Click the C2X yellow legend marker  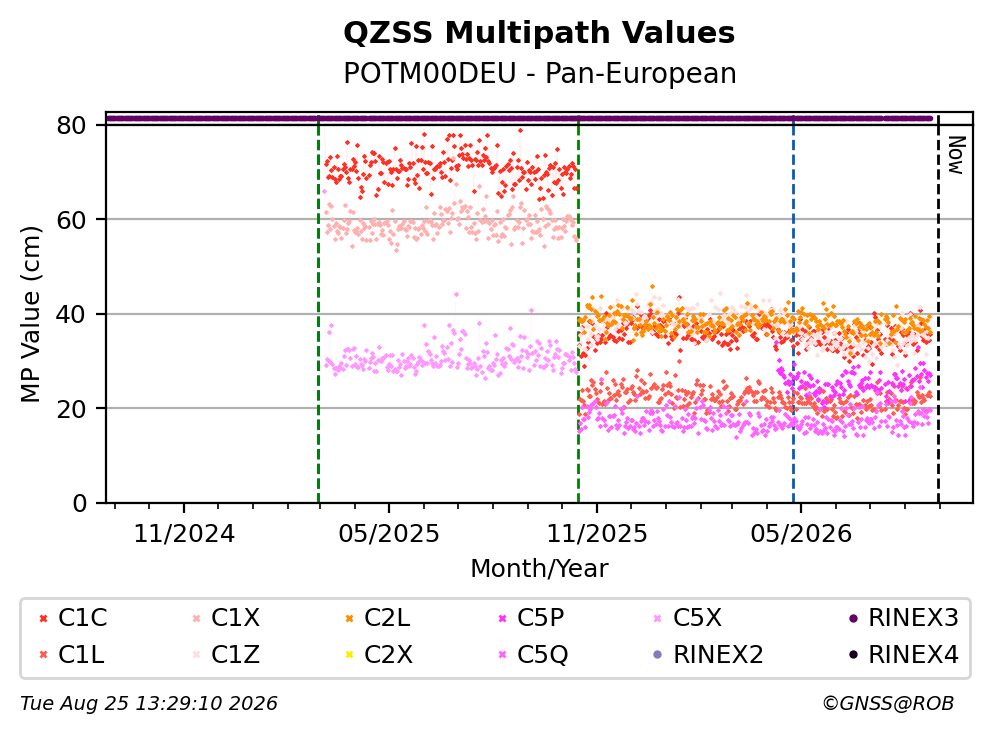click(350, 655)
